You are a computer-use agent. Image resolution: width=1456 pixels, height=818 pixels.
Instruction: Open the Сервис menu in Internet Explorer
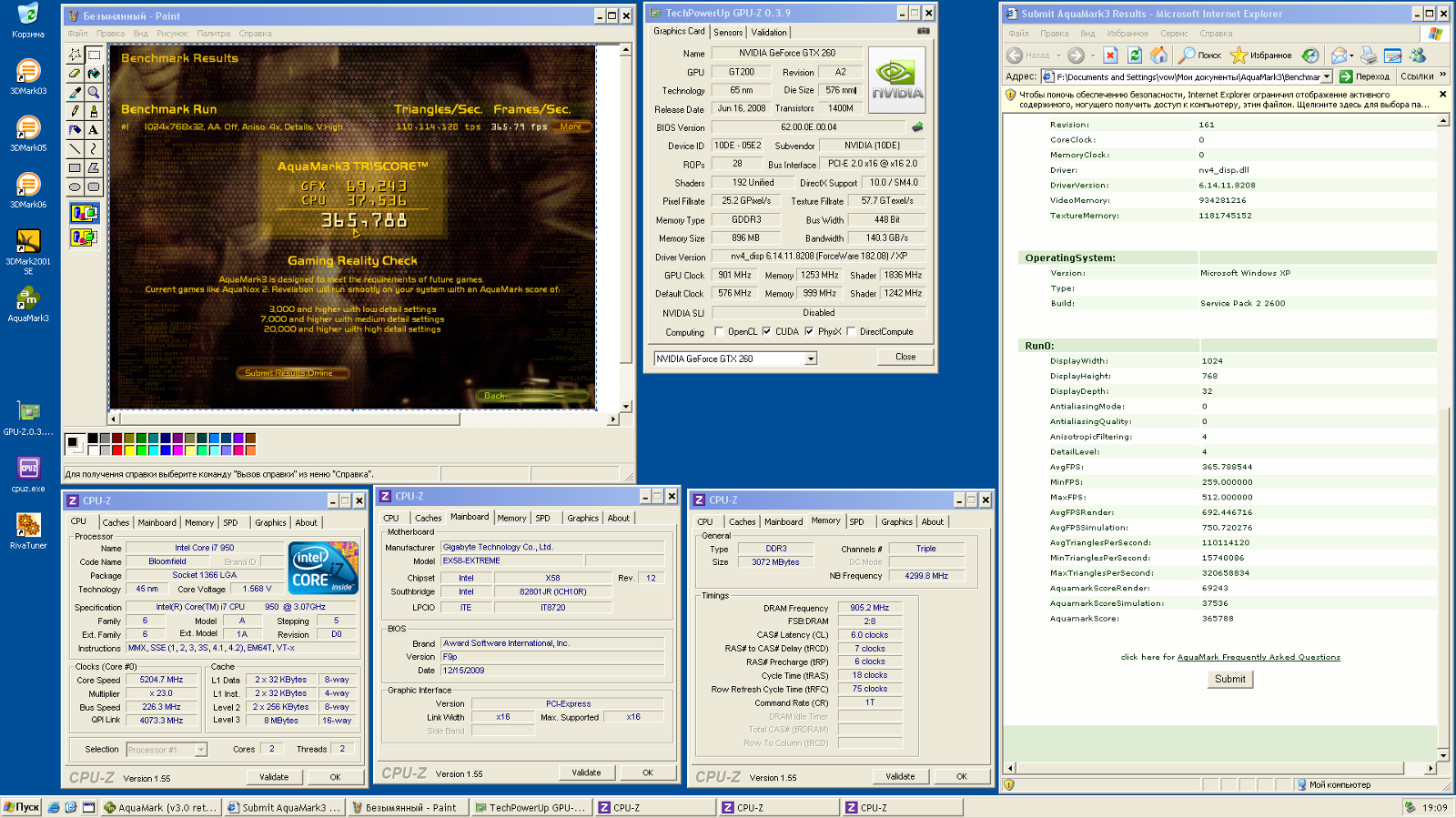pyautogui.click(x=1174, y=34)
